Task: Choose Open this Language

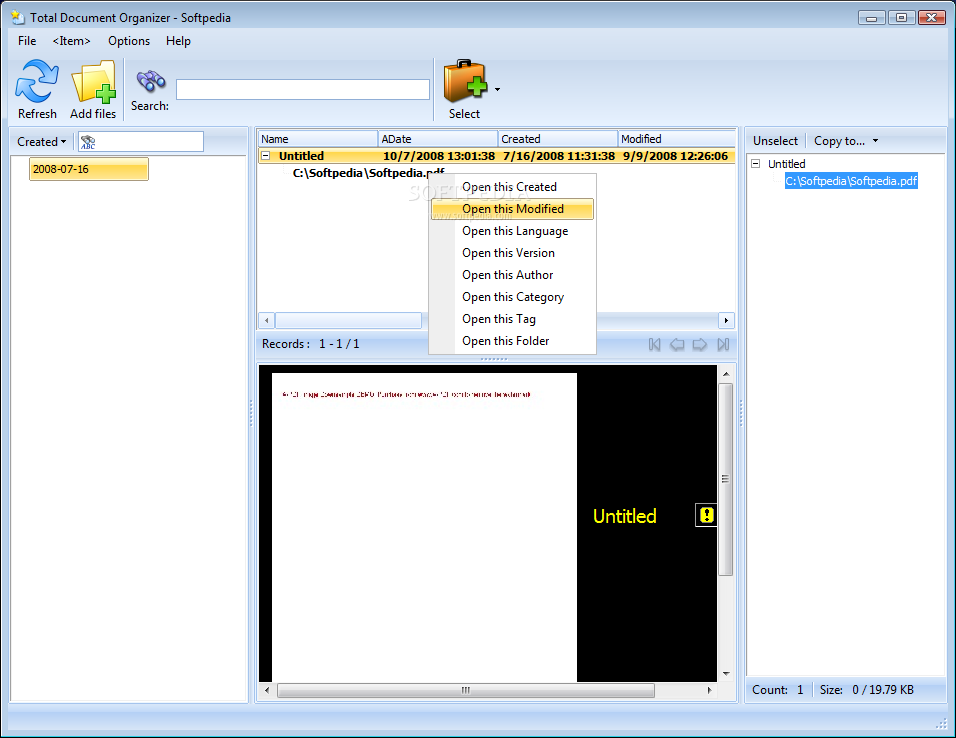Action: [x=512, y=231]
